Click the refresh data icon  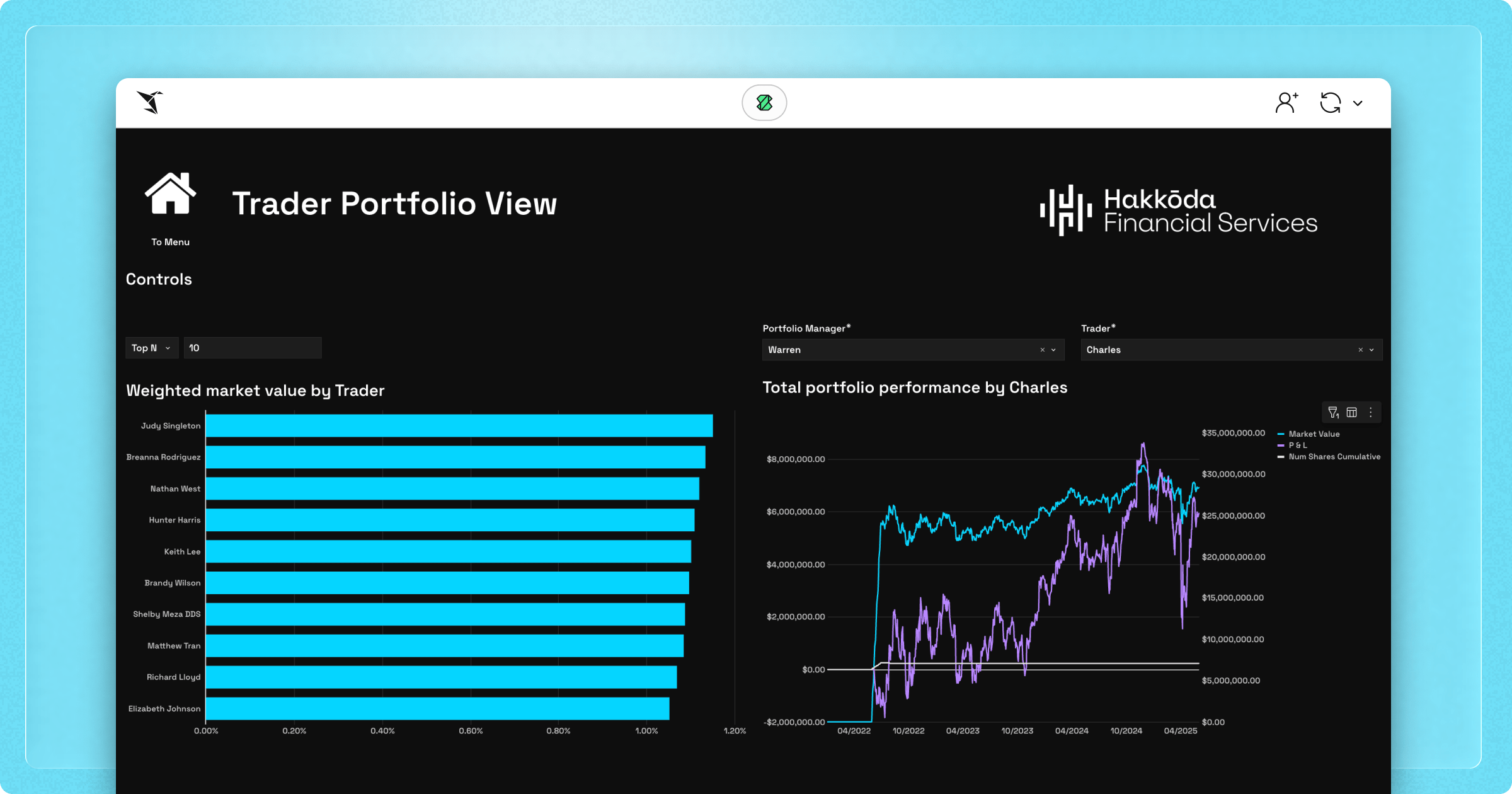(1331, 103)
